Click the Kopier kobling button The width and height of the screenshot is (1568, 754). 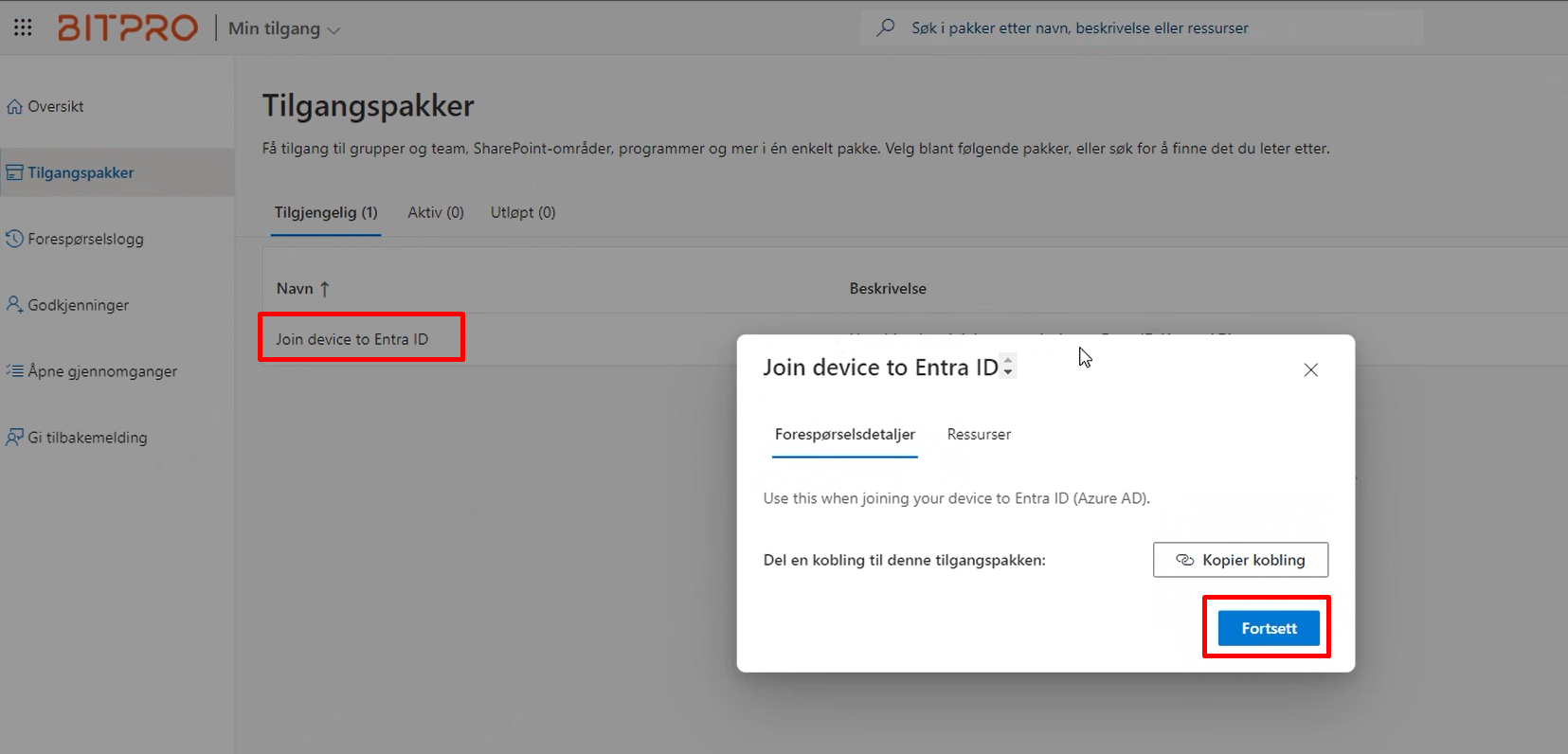1240,560
